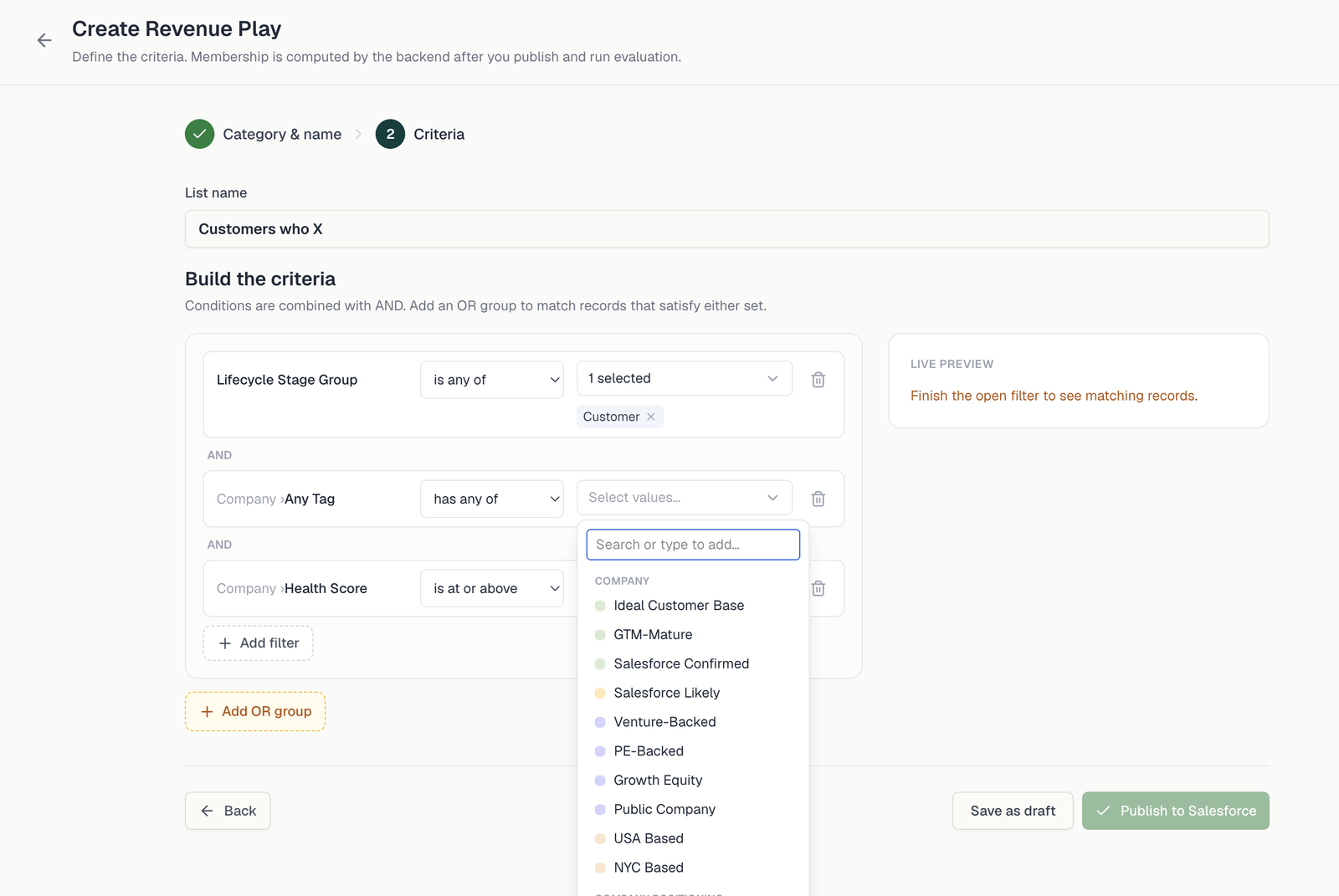Click the COMPANY group header in dropdown
Screen dimensions: 1339x896
[x=622, y=581]
